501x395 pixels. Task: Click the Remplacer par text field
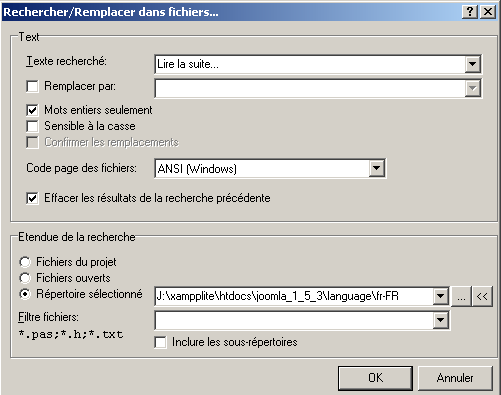coord(310,88)
